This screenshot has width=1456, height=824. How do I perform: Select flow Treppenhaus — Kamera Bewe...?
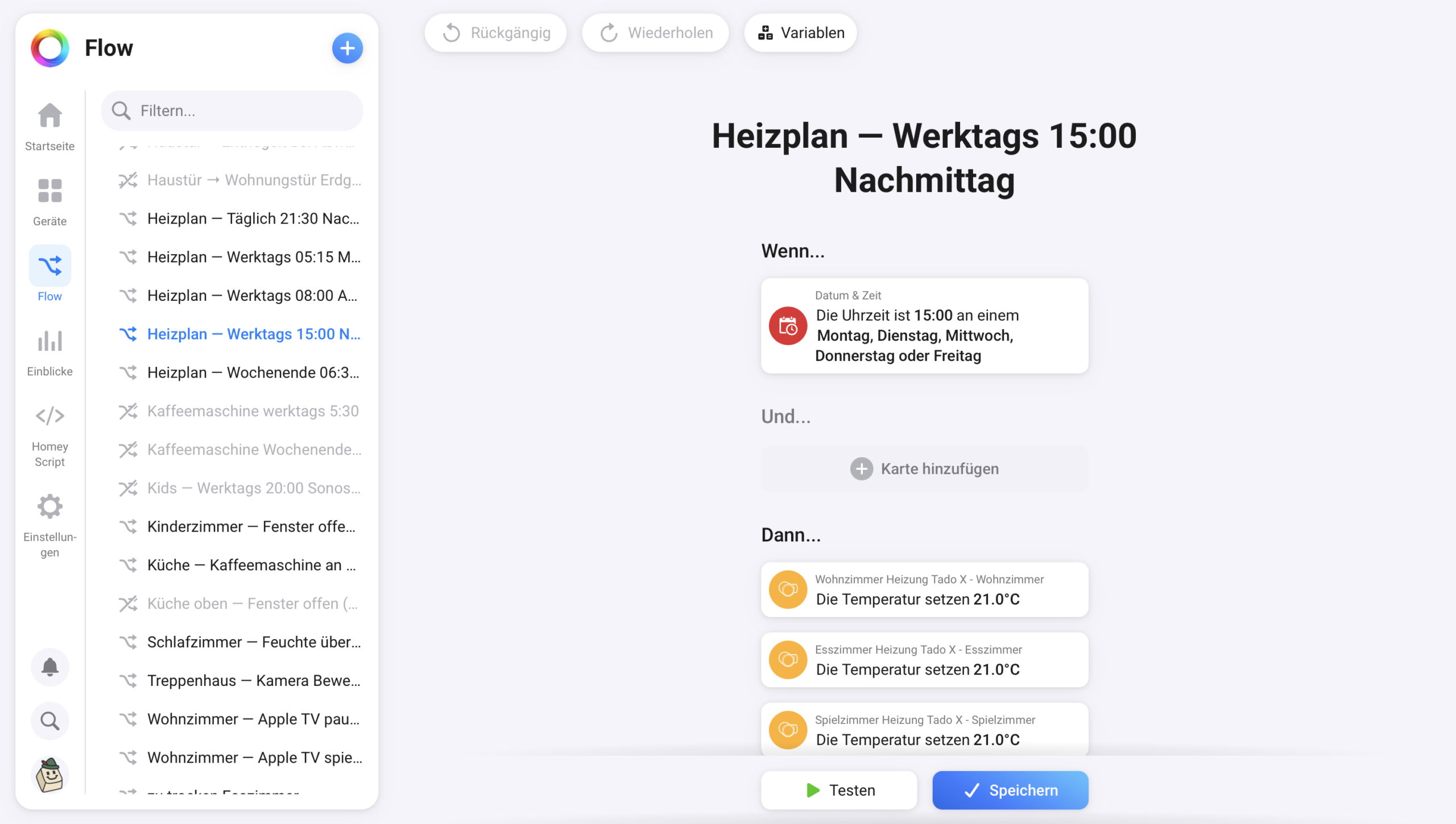[x=239, y=681]
